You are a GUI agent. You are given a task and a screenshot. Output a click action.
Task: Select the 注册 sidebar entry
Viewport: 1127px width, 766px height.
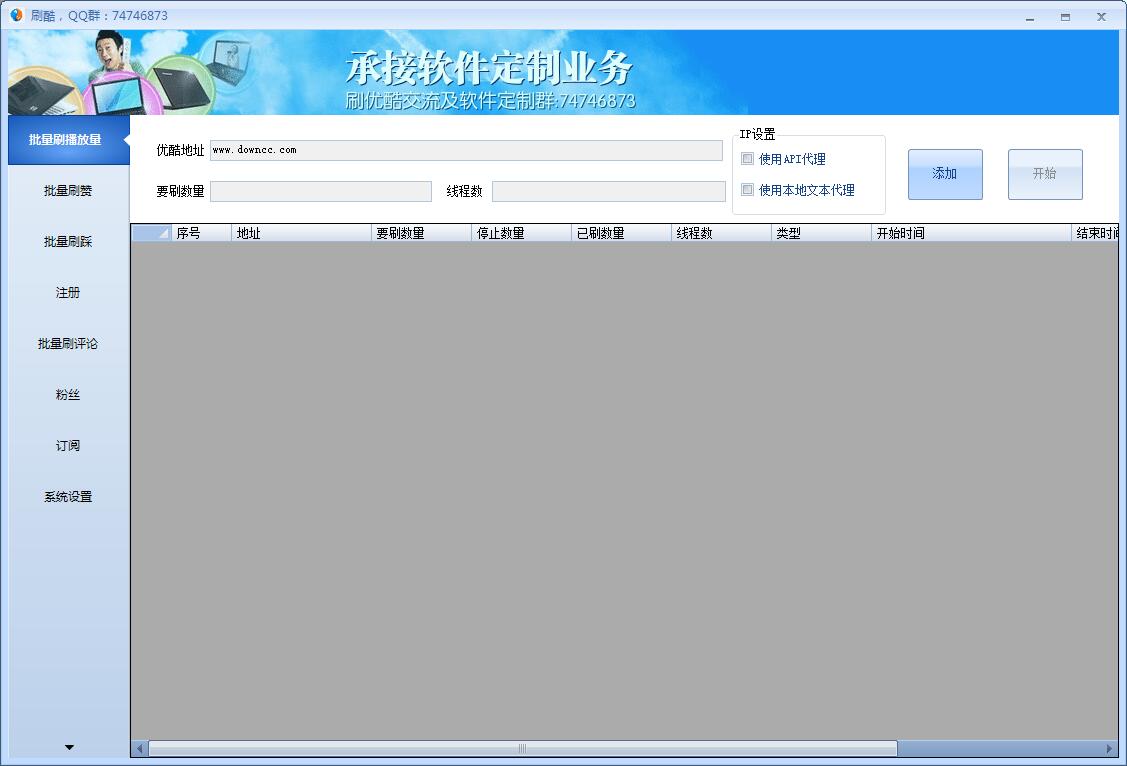[x=66, y=292]
